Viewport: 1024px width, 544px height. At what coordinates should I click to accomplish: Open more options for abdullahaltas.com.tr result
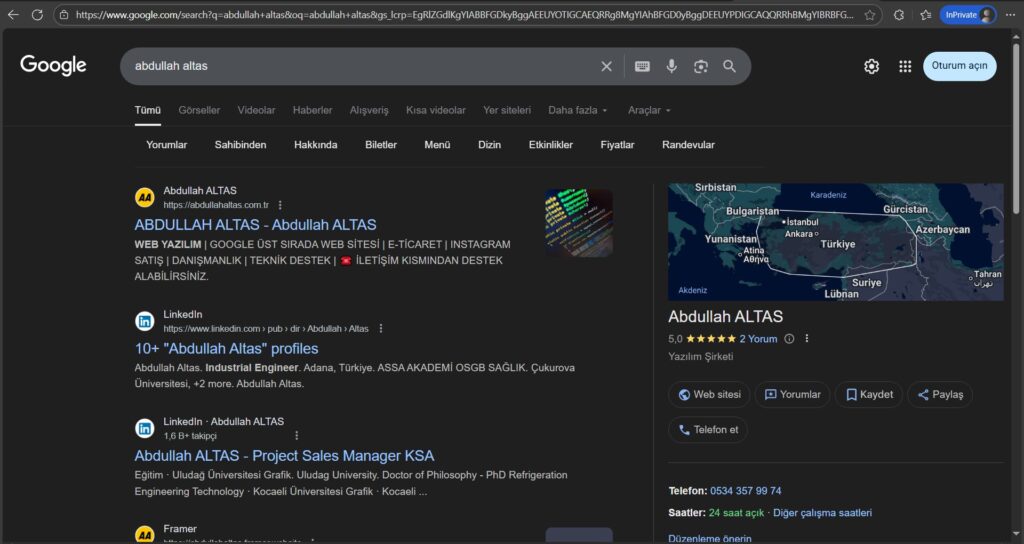pos(280,205)
